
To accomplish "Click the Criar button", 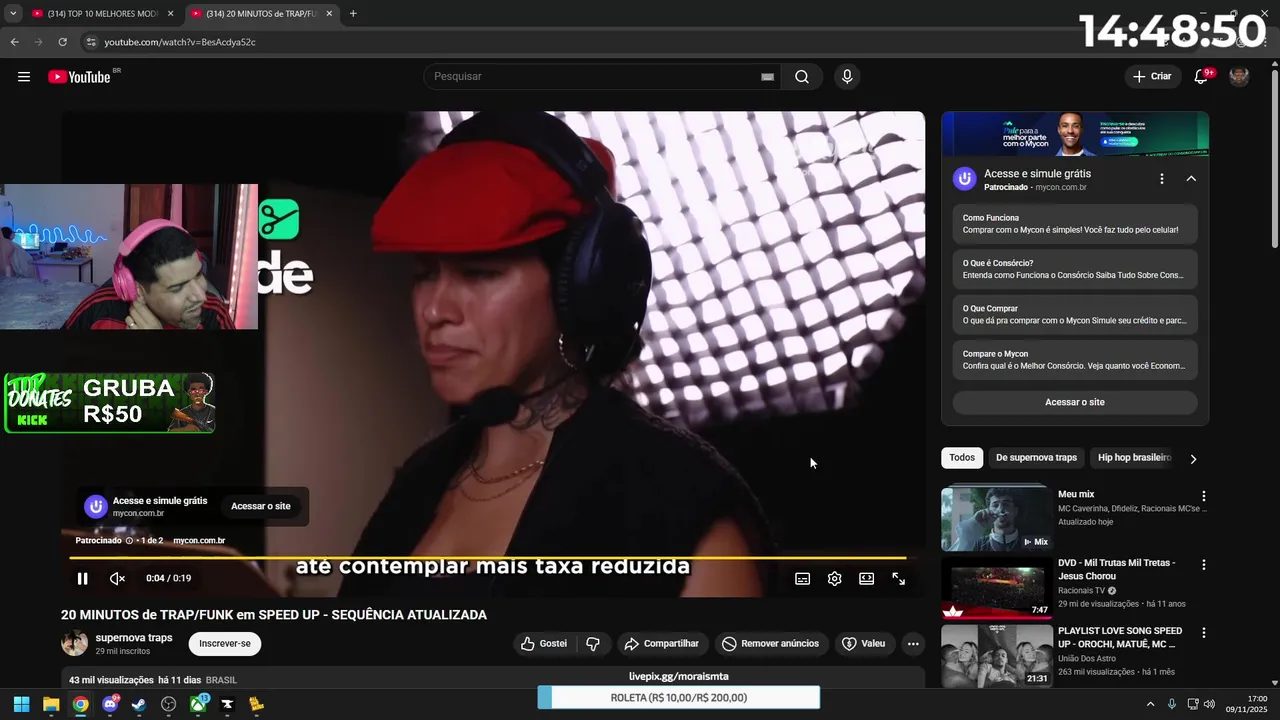I will (1151, 77).
